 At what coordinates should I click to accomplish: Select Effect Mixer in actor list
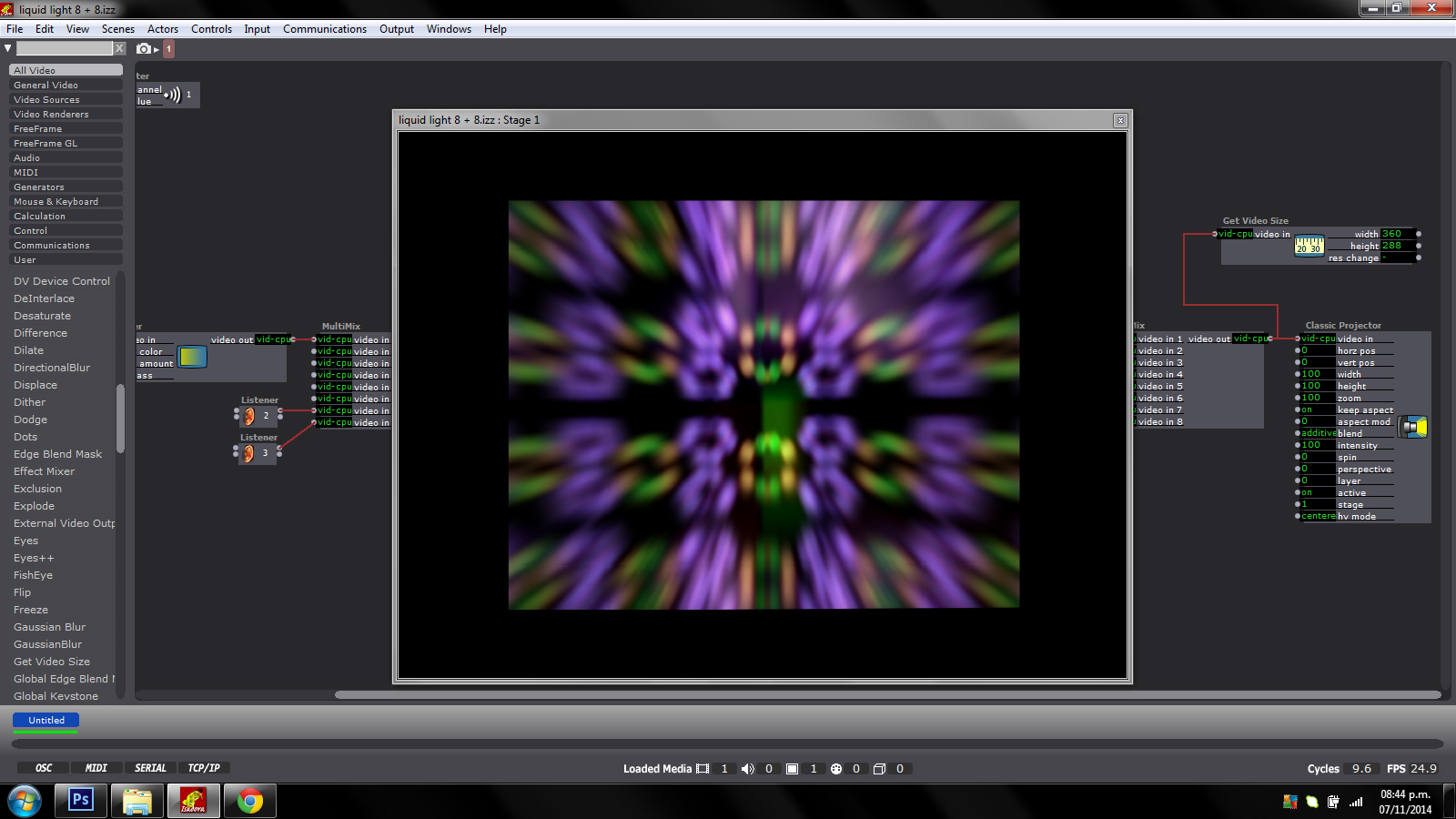45,471
